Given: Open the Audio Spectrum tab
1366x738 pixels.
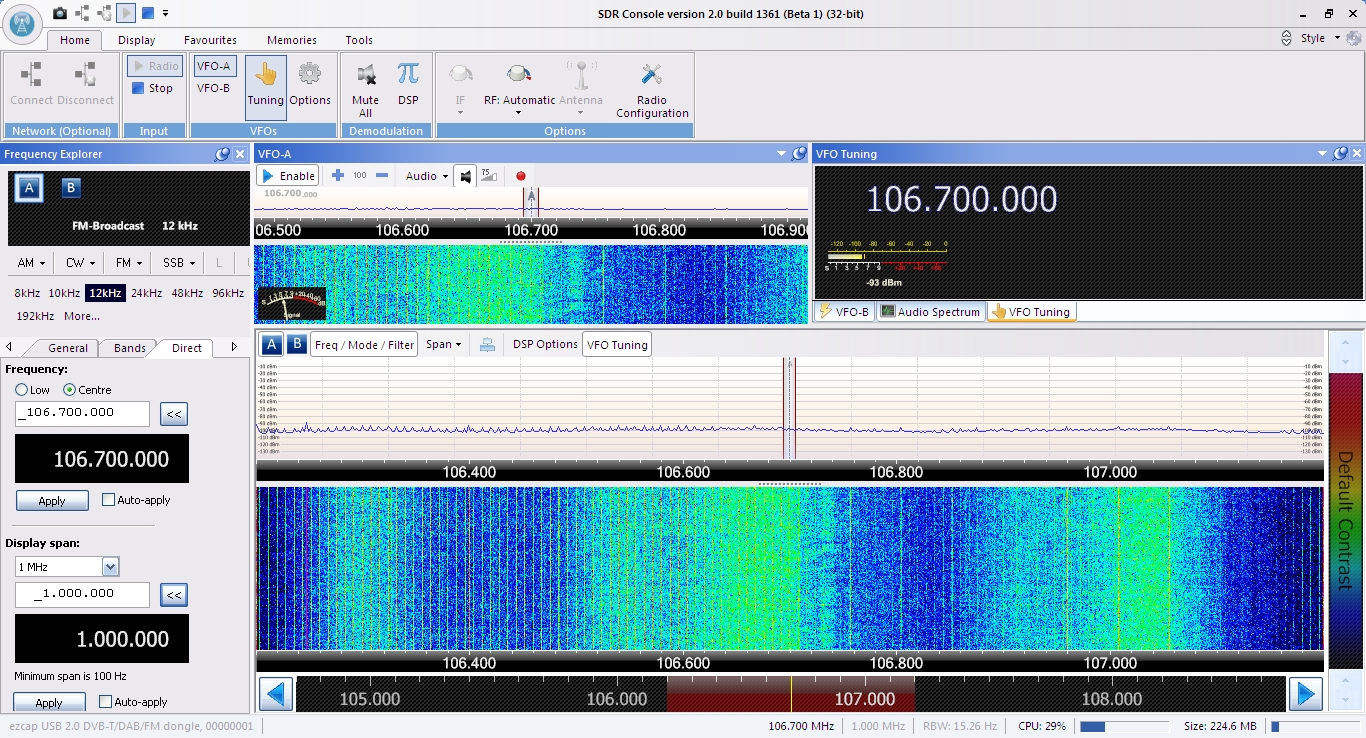Looking at the screenshot, I should (x=930, y=312).
